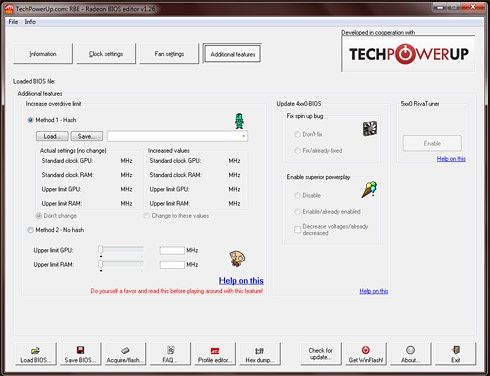Open the large bold Help on this link
The height and width of the screenshot is (376, 490).
tap(241, 281)
